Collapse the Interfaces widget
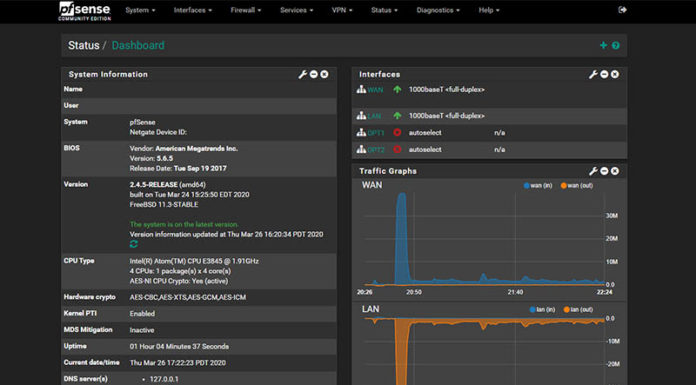This screenshot has width=696, height=385. coord(604,74)
